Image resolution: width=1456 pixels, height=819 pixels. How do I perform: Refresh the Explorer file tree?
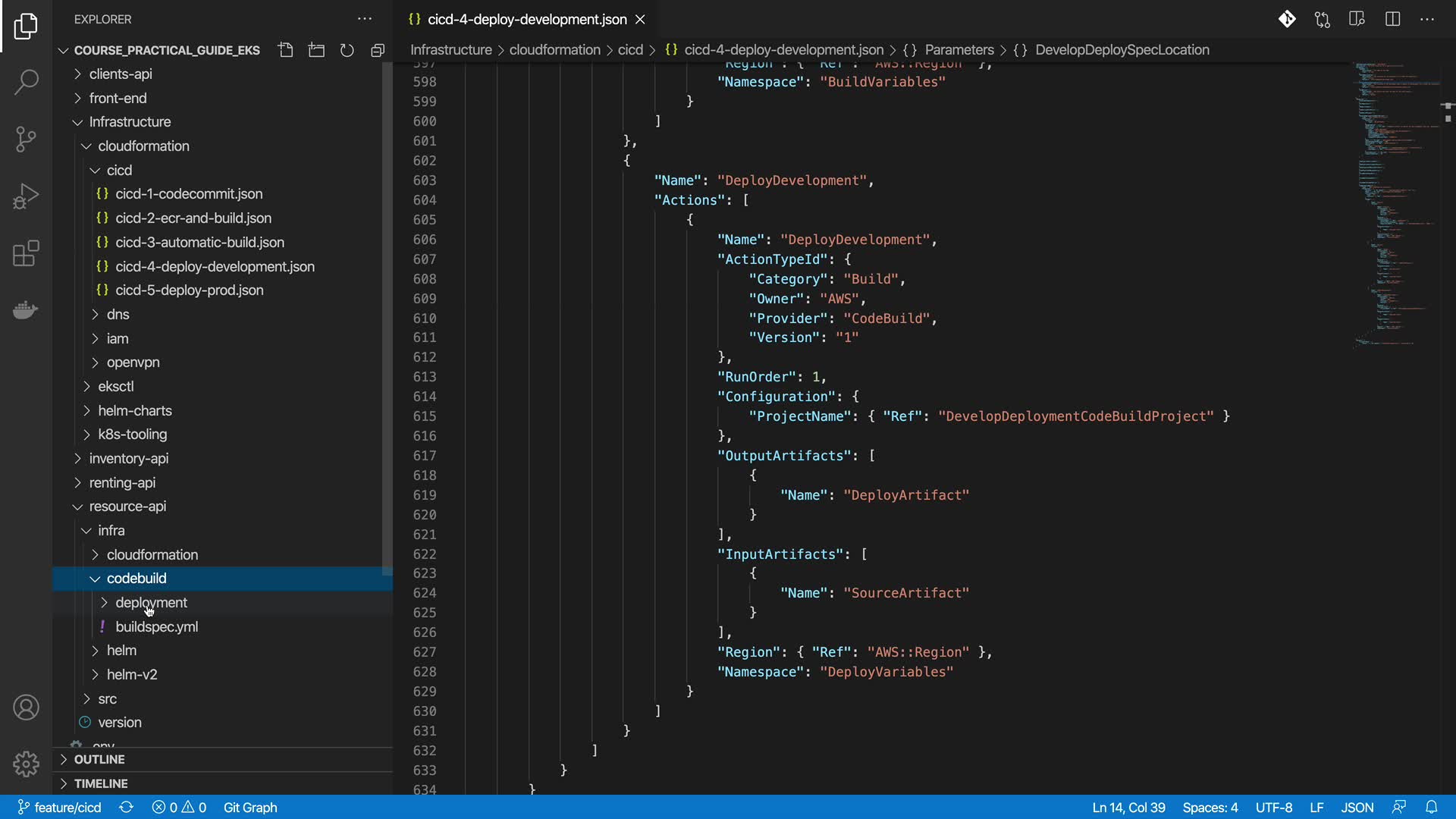[x=347, y=50]
